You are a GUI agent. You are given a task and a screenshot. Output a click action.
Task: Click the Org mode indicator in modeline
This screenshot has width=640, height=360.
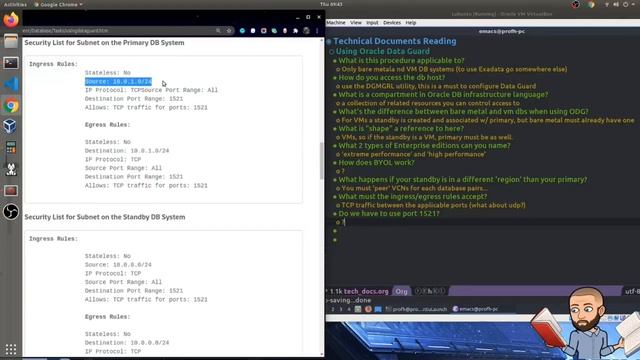point(402,291)
